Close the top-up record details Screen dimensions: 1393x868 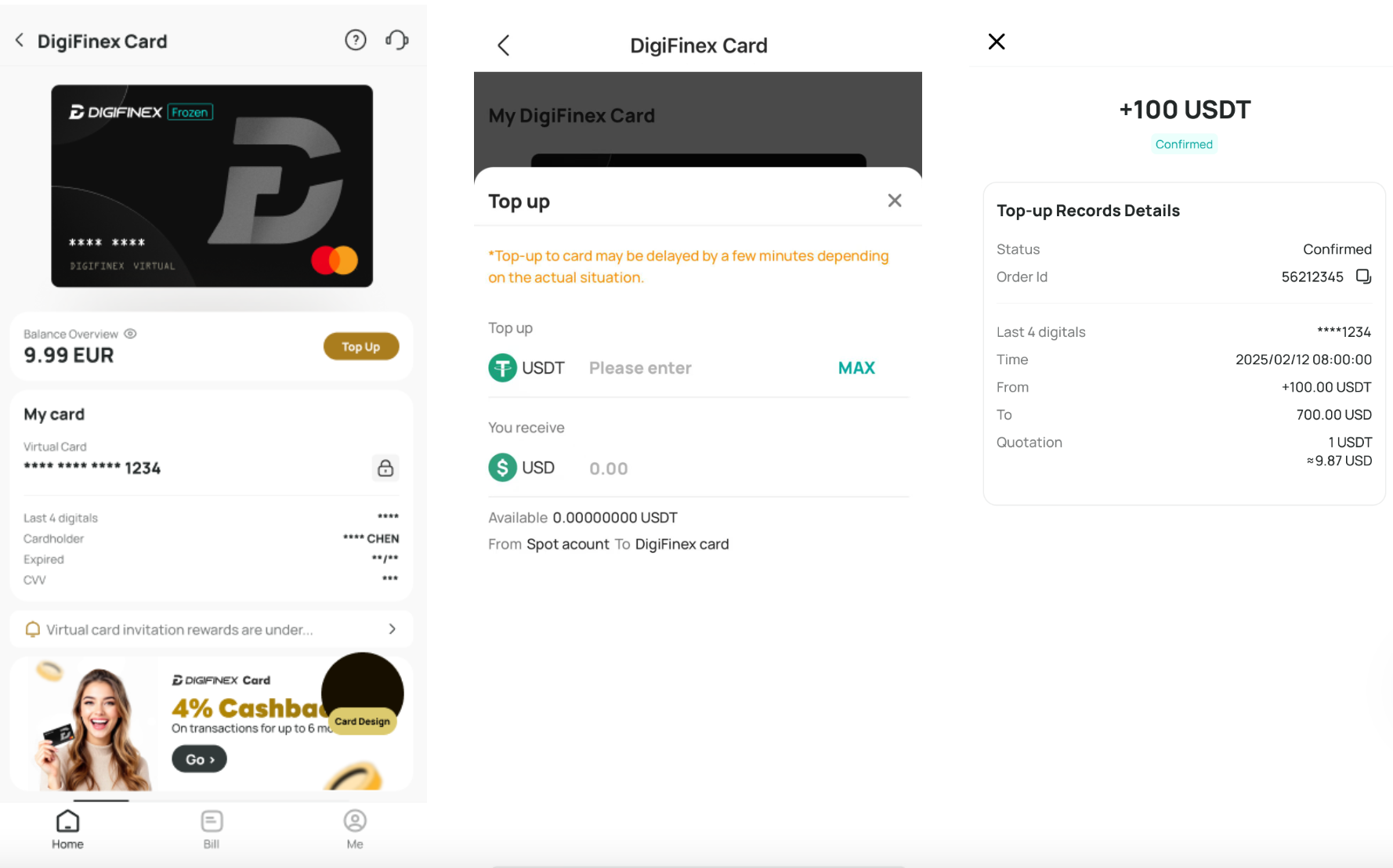pyautogui.click(x=997, y=42)
